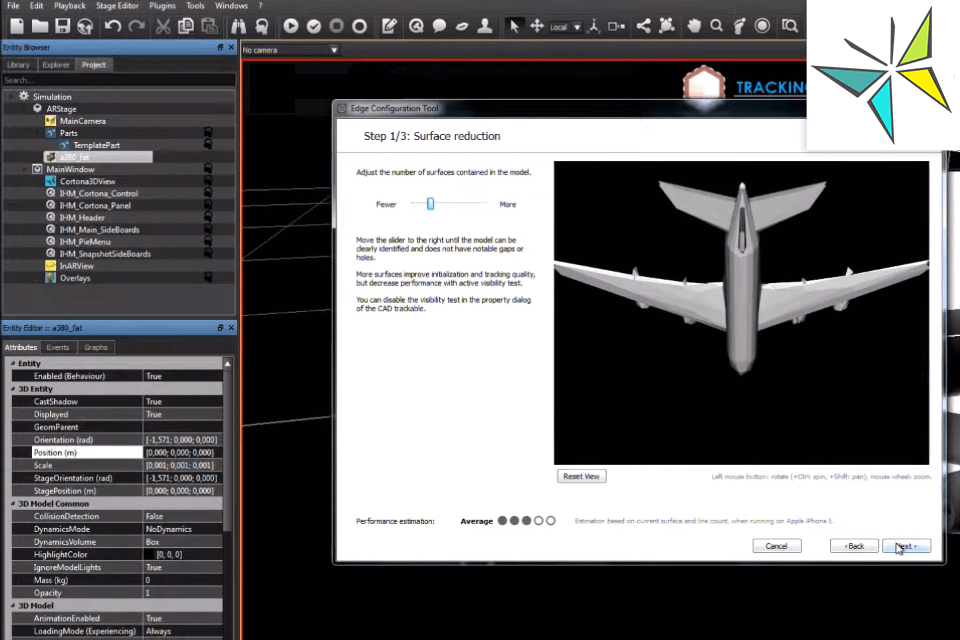
Task: Toggle icon at right of Cortona3DView row
Action: click(208, 181)
